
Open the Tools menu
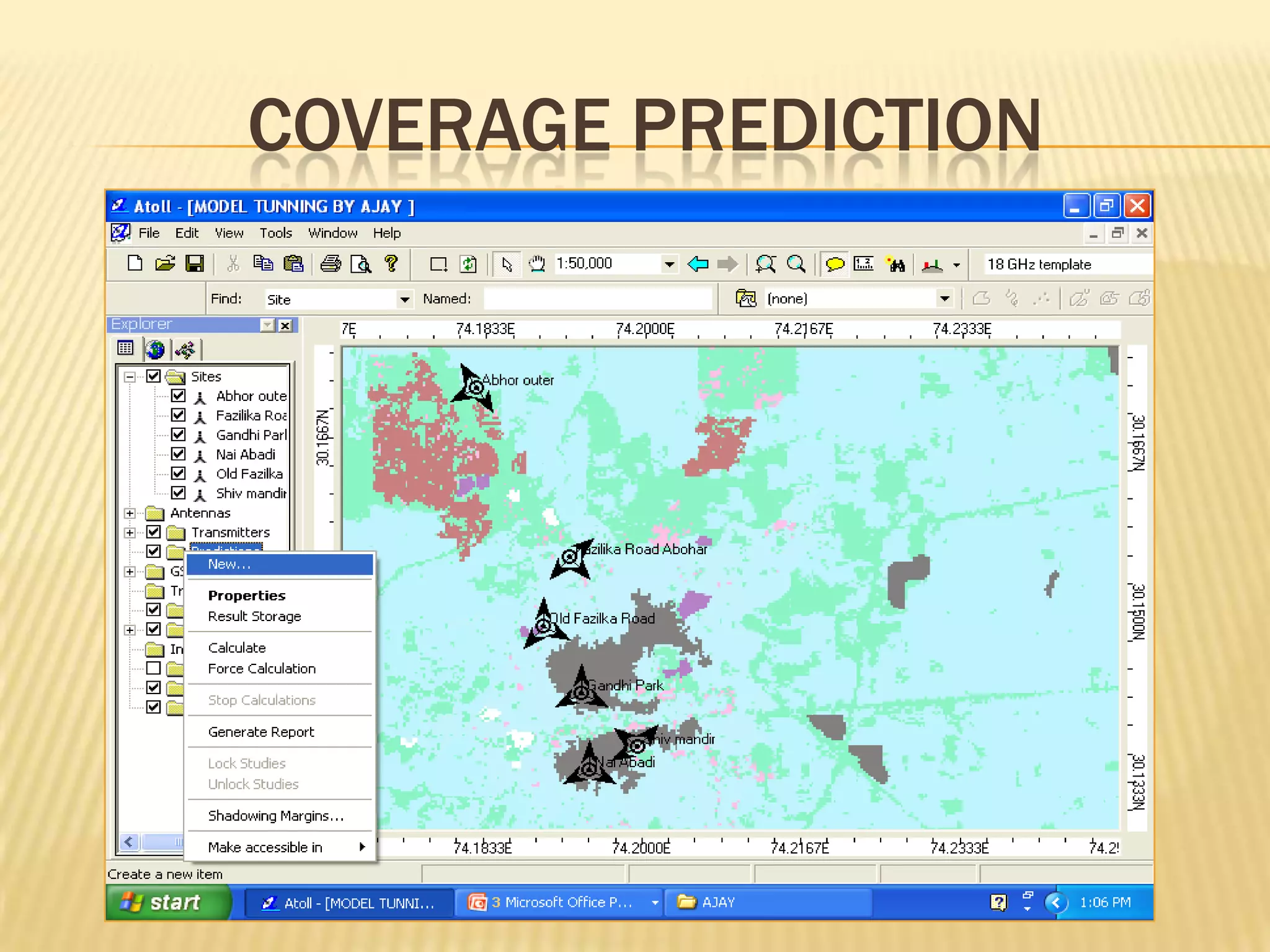275,234
